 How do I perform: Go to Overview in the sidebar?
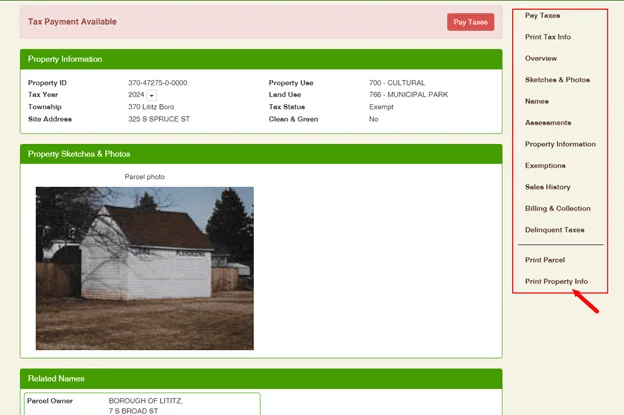click(541, 58)
